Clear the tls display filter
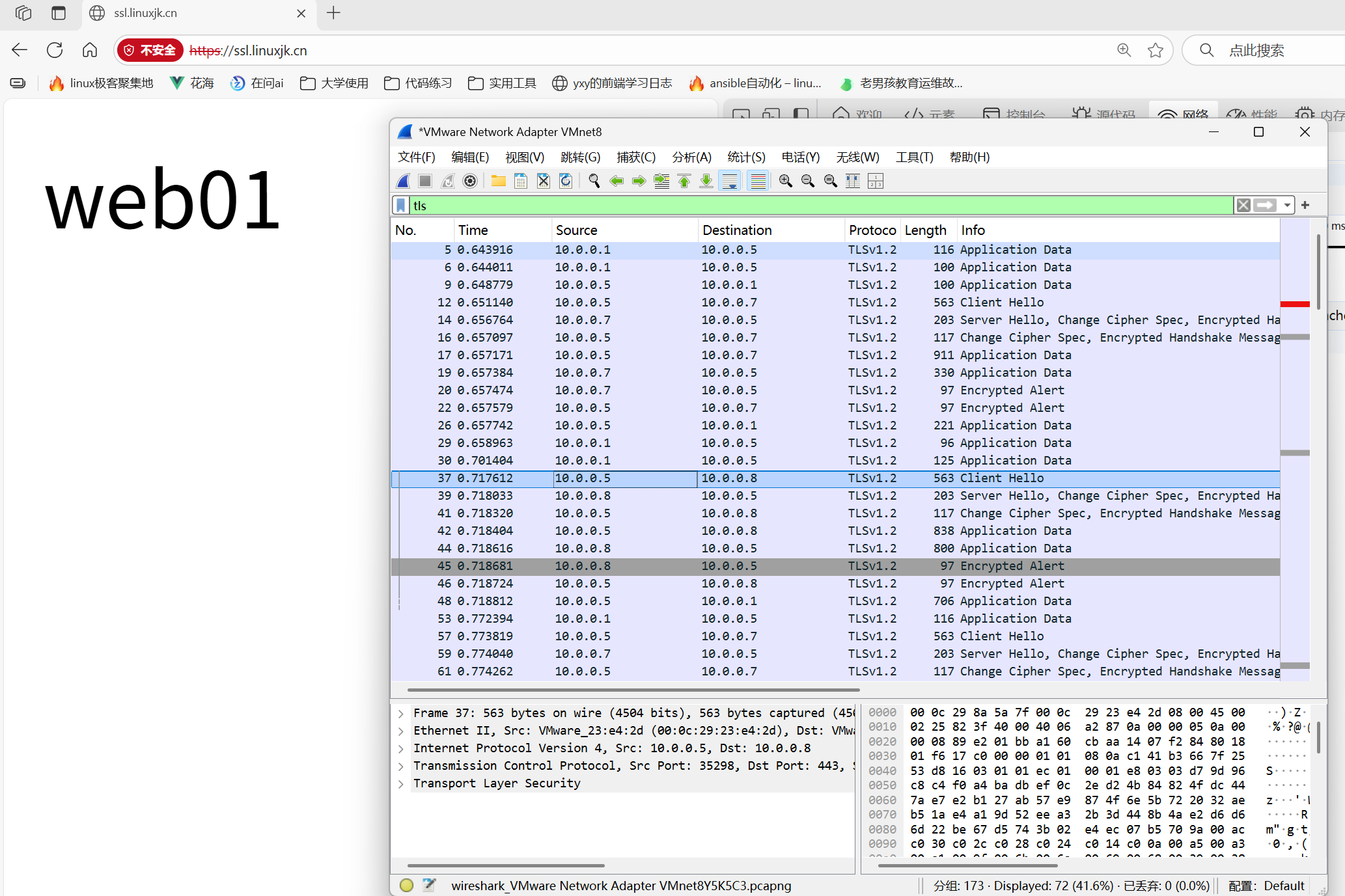This screenshot has height=896, width=1345. [1243, 206]
